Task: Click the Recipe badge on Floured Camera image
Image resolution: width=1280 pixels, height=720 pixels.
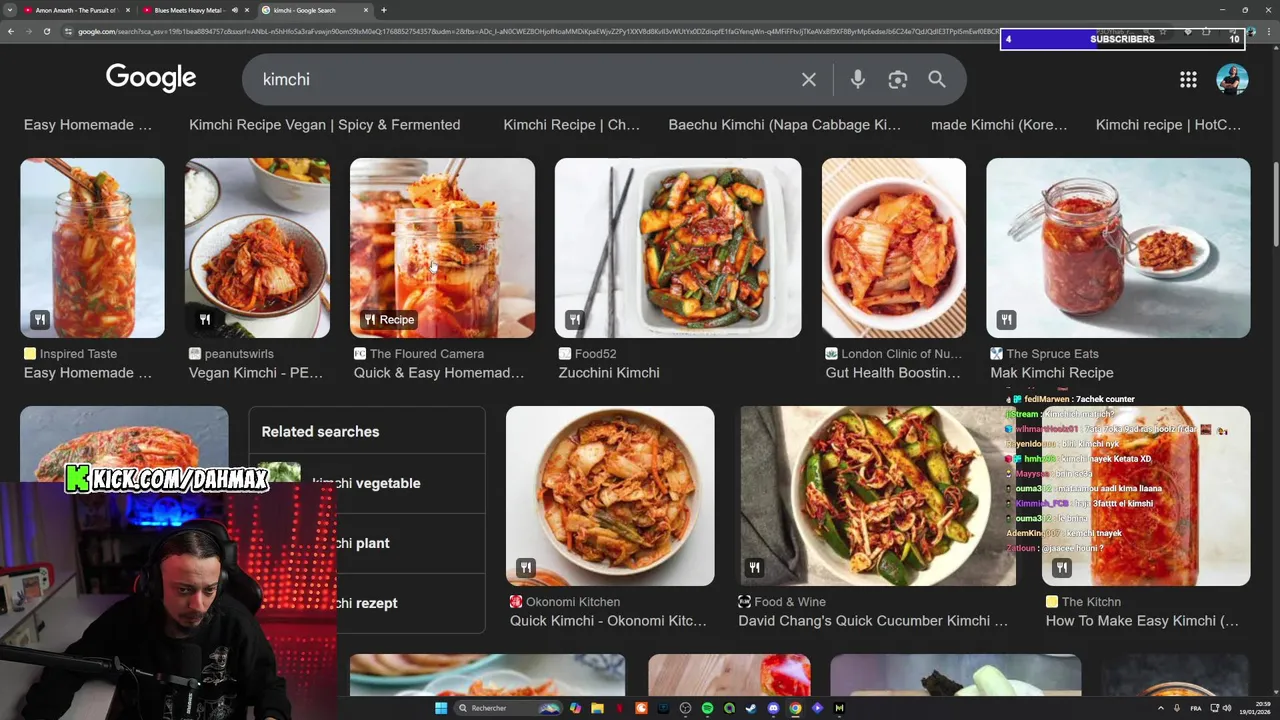Action: [x=388, y=320]
